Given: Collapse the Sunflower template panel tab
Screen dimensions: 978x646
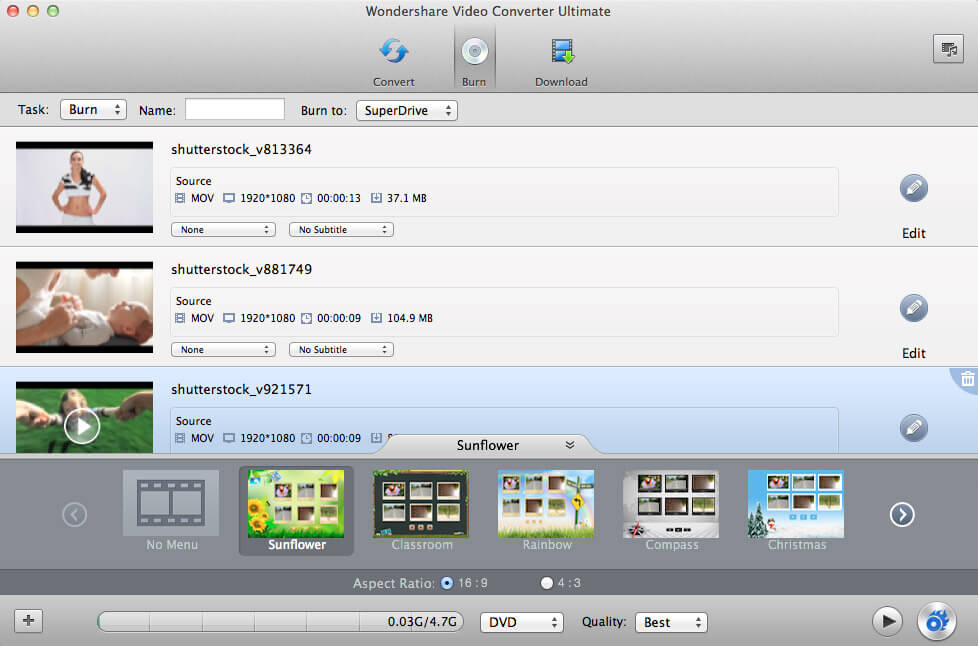Looking at the screenshot, I should [x=569, y=445].
